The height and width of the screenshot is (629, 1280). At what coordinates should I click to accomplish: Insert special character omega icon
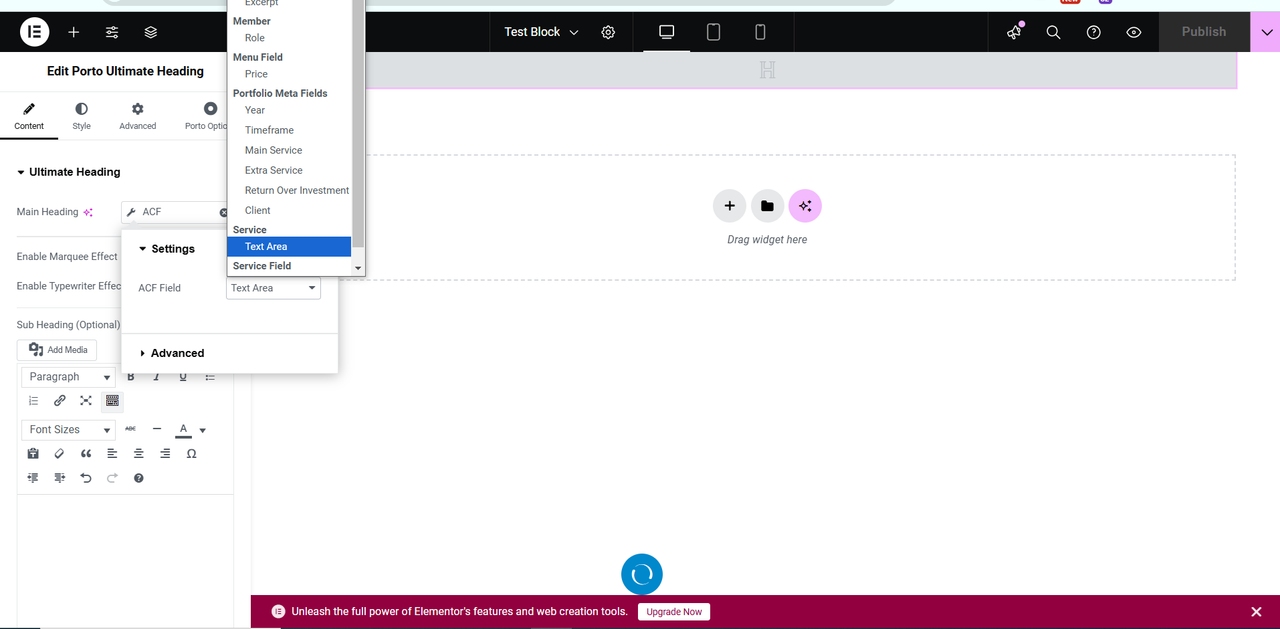click(192, 454)
